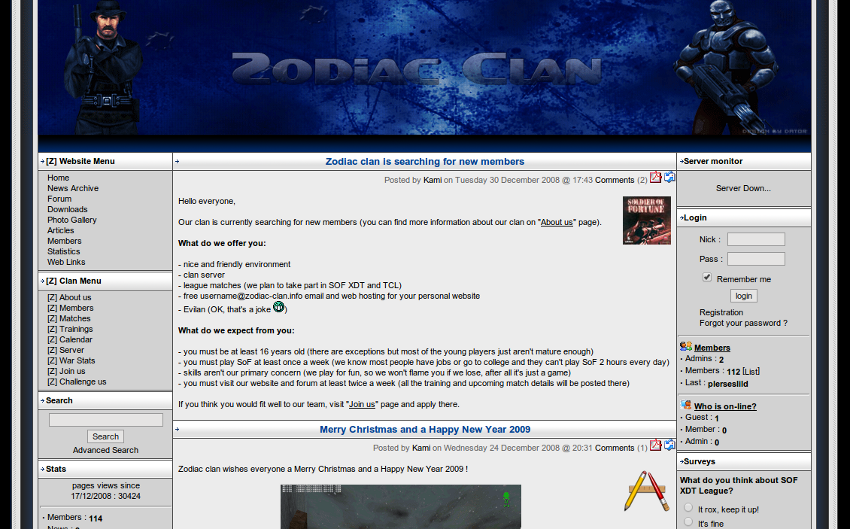Image resolution: width=850 pixels, height=529 pixels.
Task: Click the Nick input field
Action: pos(756,239)
